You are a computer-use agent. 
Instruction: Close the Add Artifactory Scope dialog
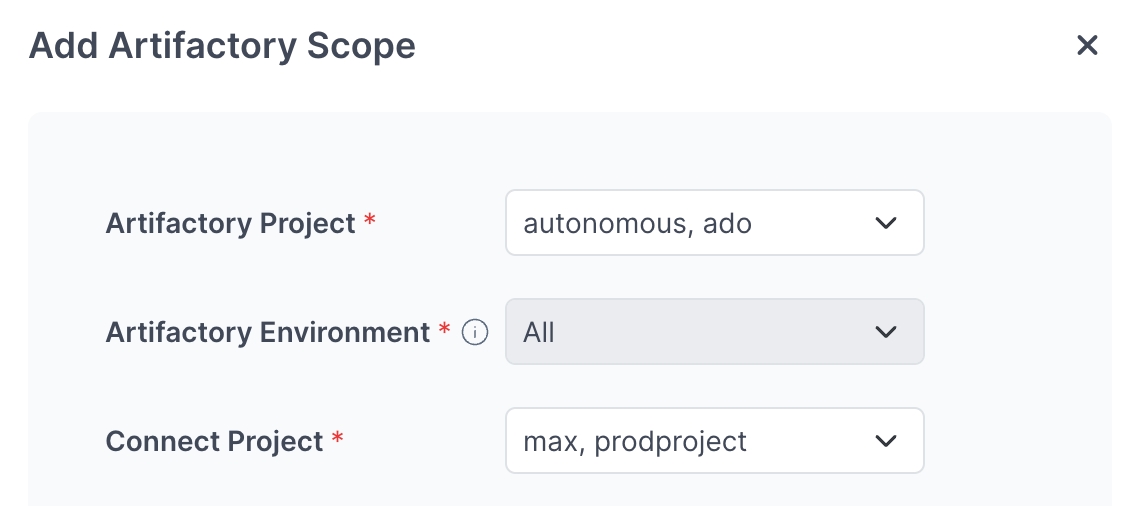tap(1087, 45)
